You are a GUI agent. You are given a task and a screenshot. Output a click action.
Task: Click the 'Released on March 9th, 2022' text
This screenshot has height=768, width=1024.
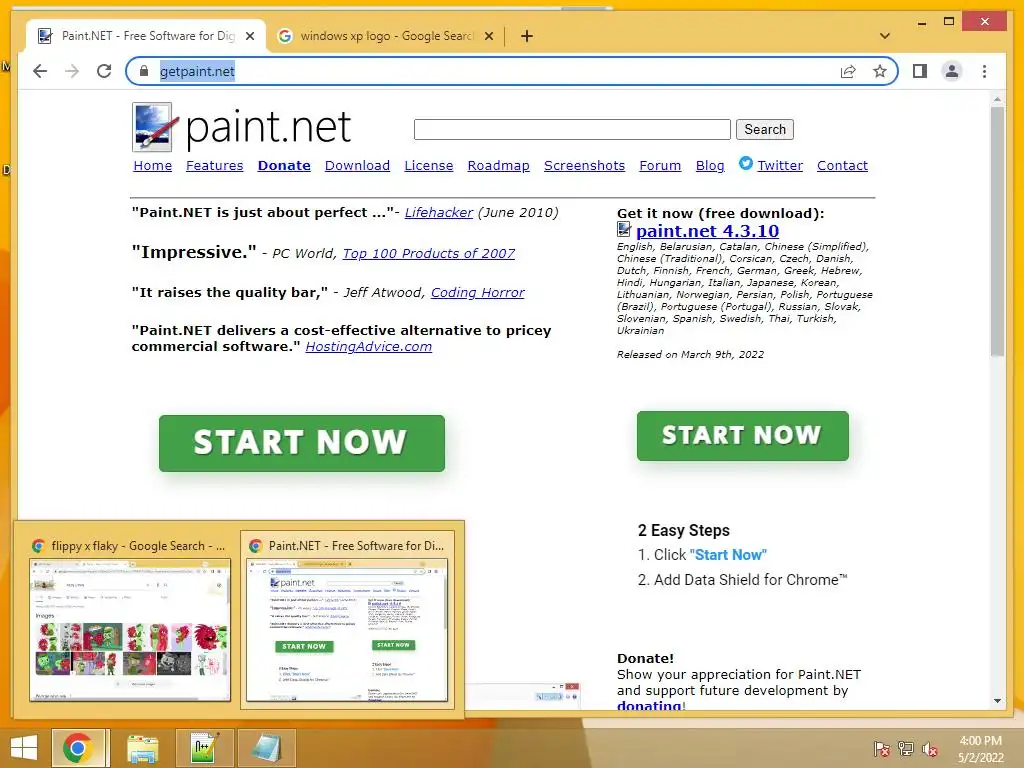690,355
